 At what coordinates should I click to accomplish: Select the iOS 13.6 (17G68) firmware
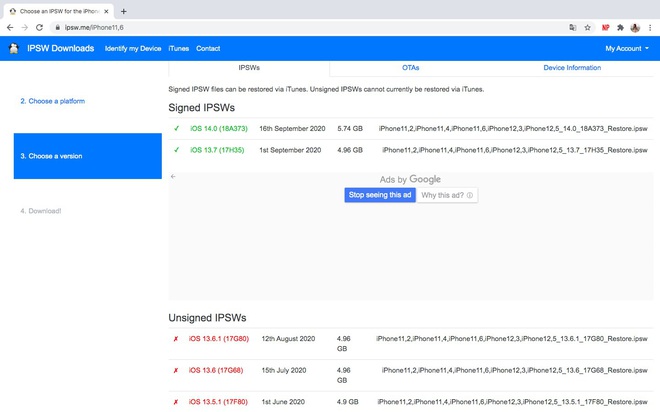click(216, 370)
